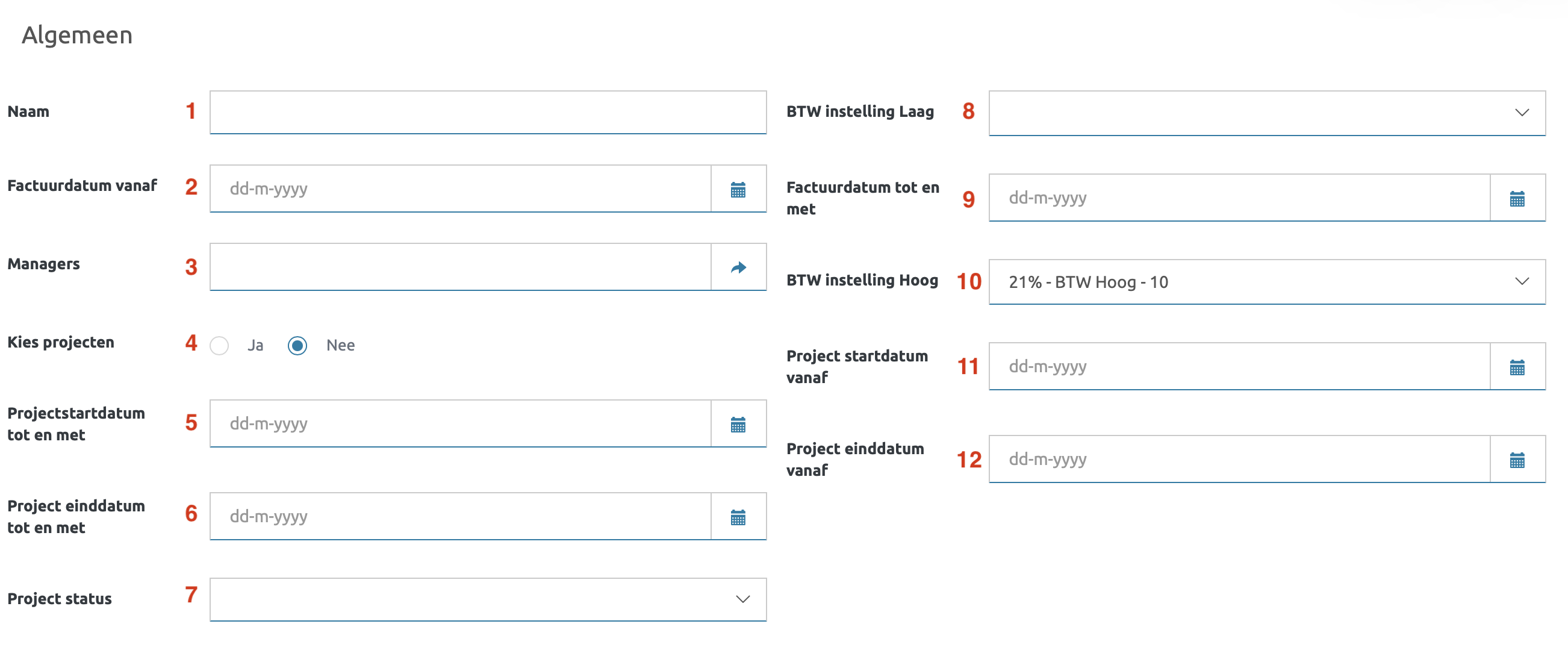Open calendar for Project startdatum vanaf
Viewport: 1568px width, 671px height.
pyautogui.click(x=1517, y=367)
